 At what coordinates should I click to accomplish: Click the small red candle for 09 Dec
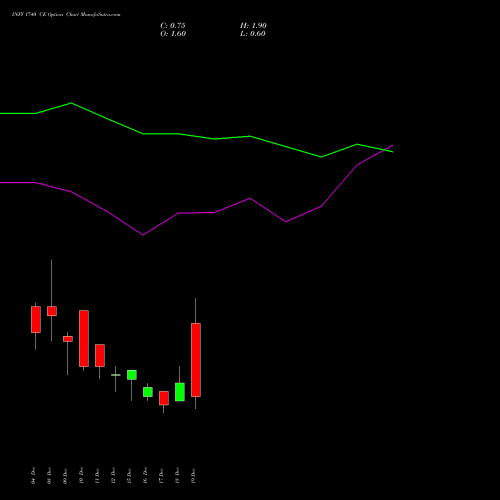pos(68,339)
